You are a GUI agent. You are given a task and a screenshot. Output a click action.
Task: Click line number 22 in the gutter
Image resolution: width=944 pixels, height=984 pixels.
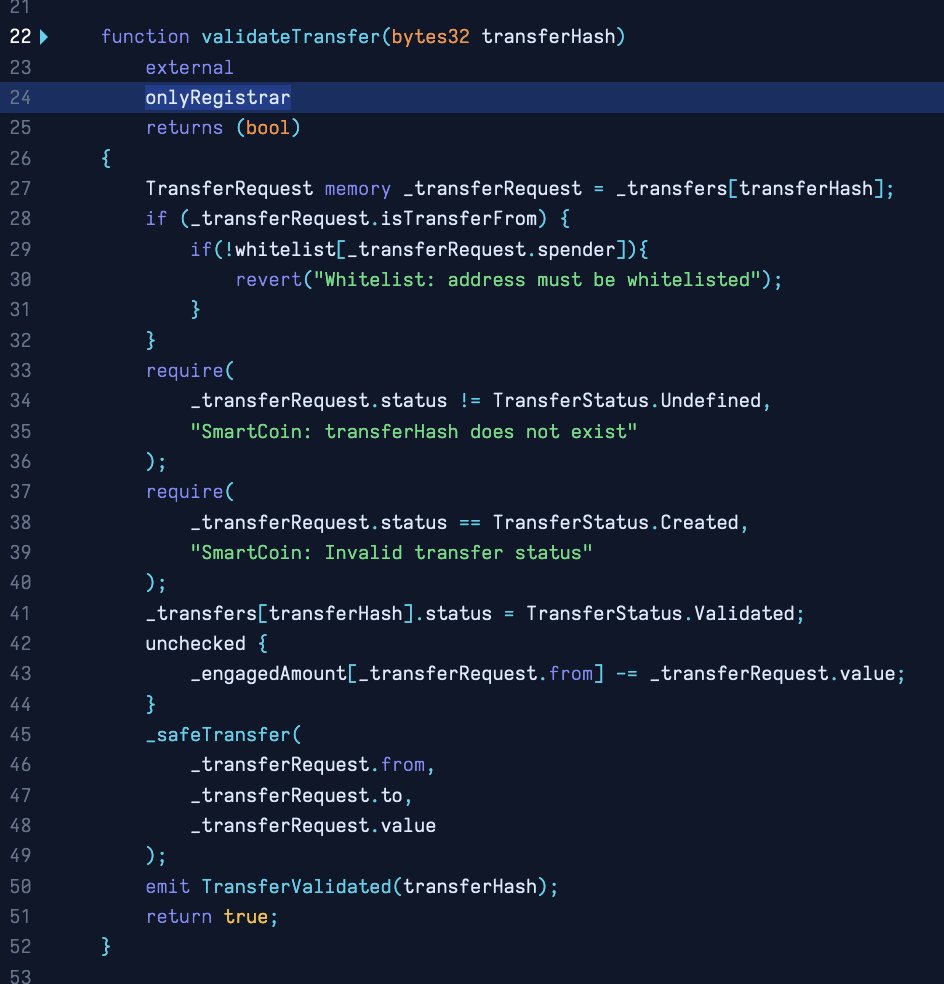(21, 36)
